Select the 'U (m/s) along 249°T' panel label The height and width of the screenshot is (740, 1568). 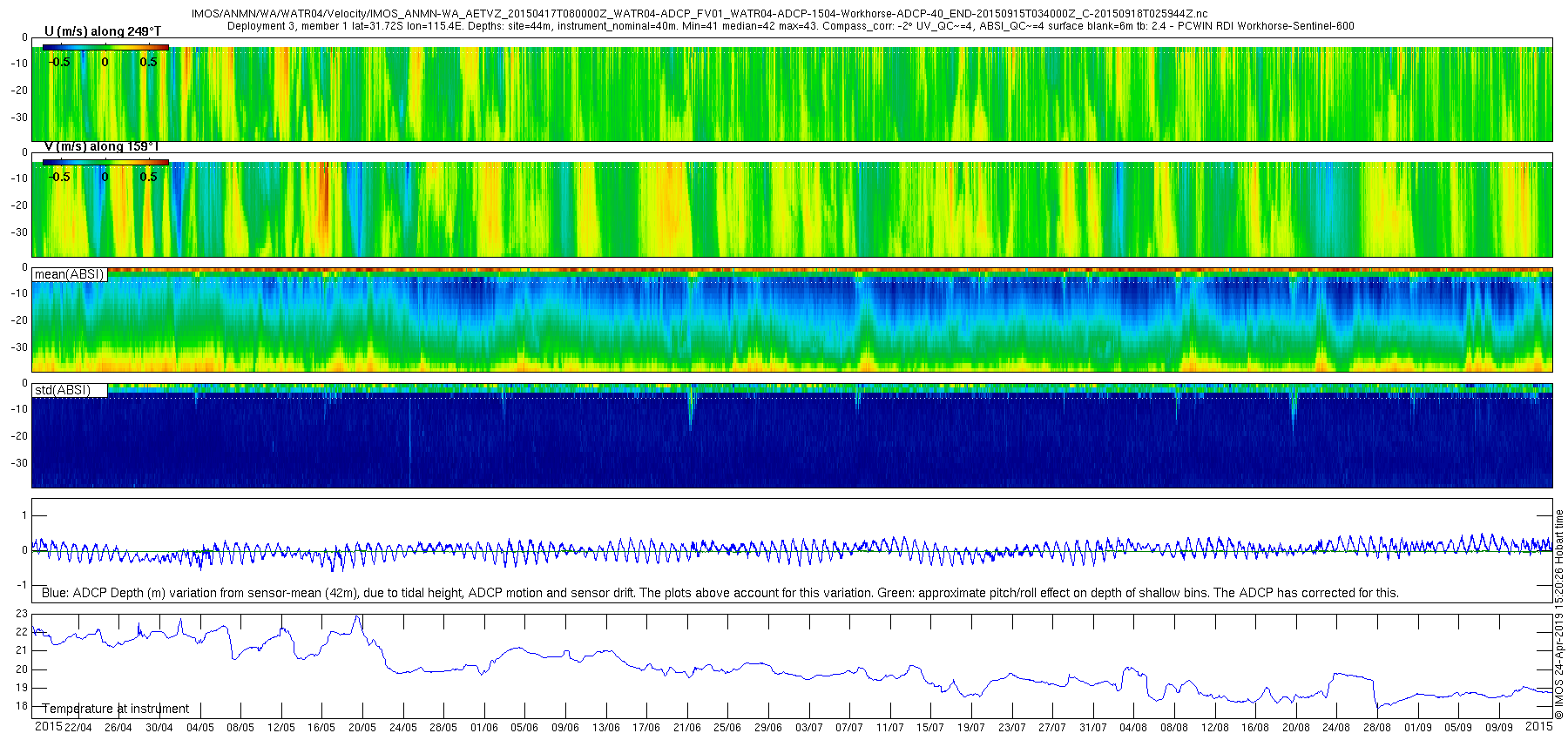click(x=103, y=32)
